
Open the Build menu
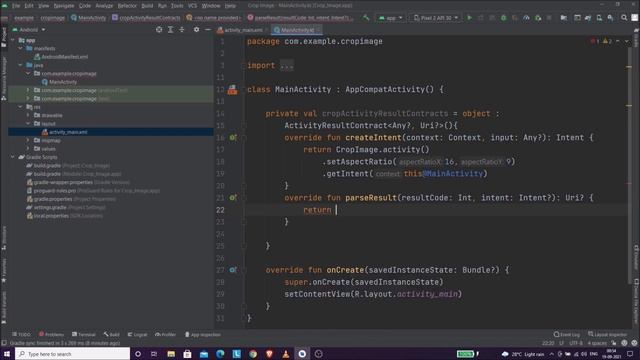pyautogui.click(x=147, y=6)
